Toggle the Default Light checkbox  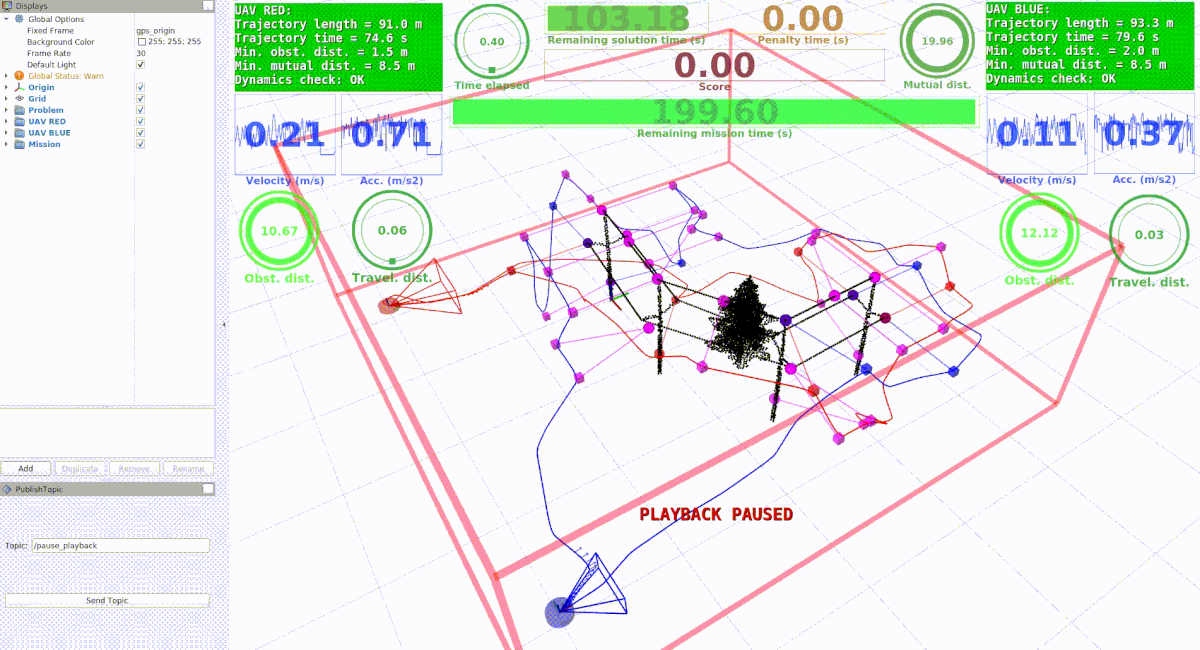(x=140, y=65)
